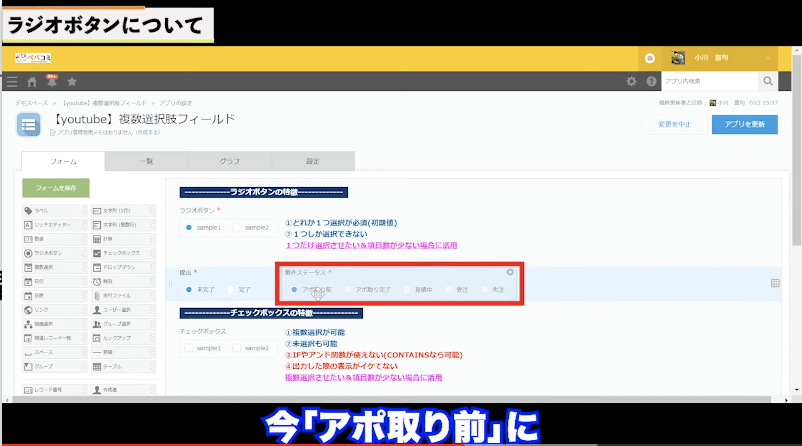Open the 案件ステータス field settings gear
This screenshot has width=802, height=446.
tap(510, 272)
